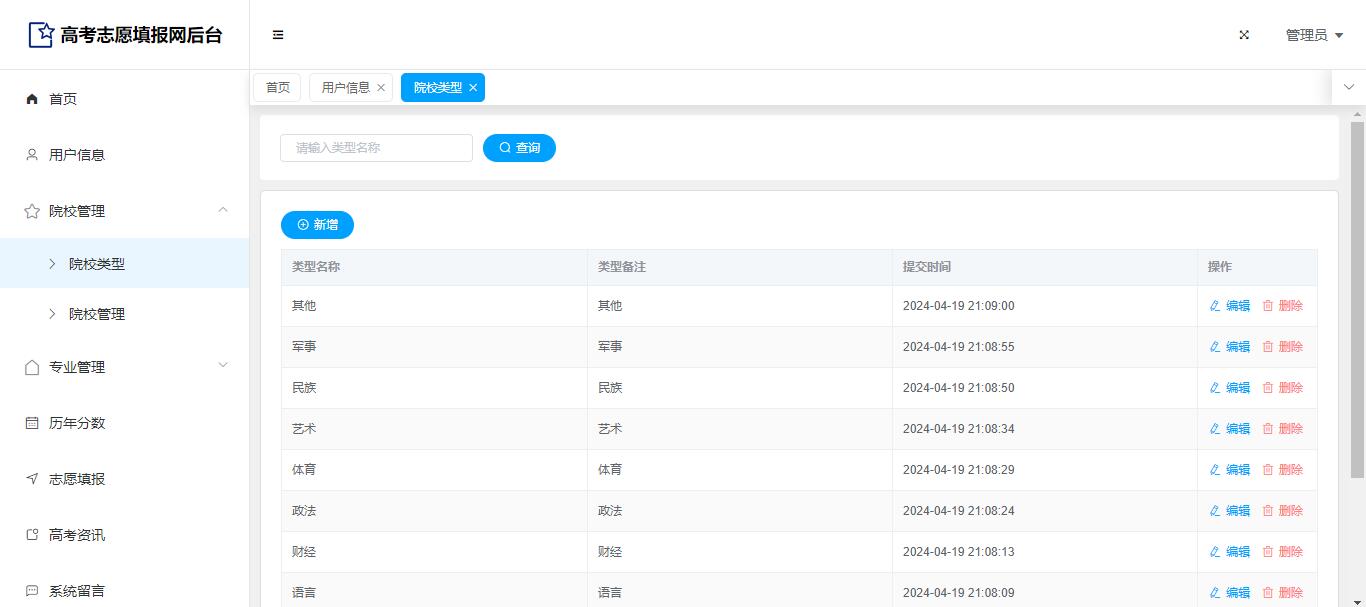Open the tabs options dropdown chevron
The image size is (1366, 607).
(1348, 87)
